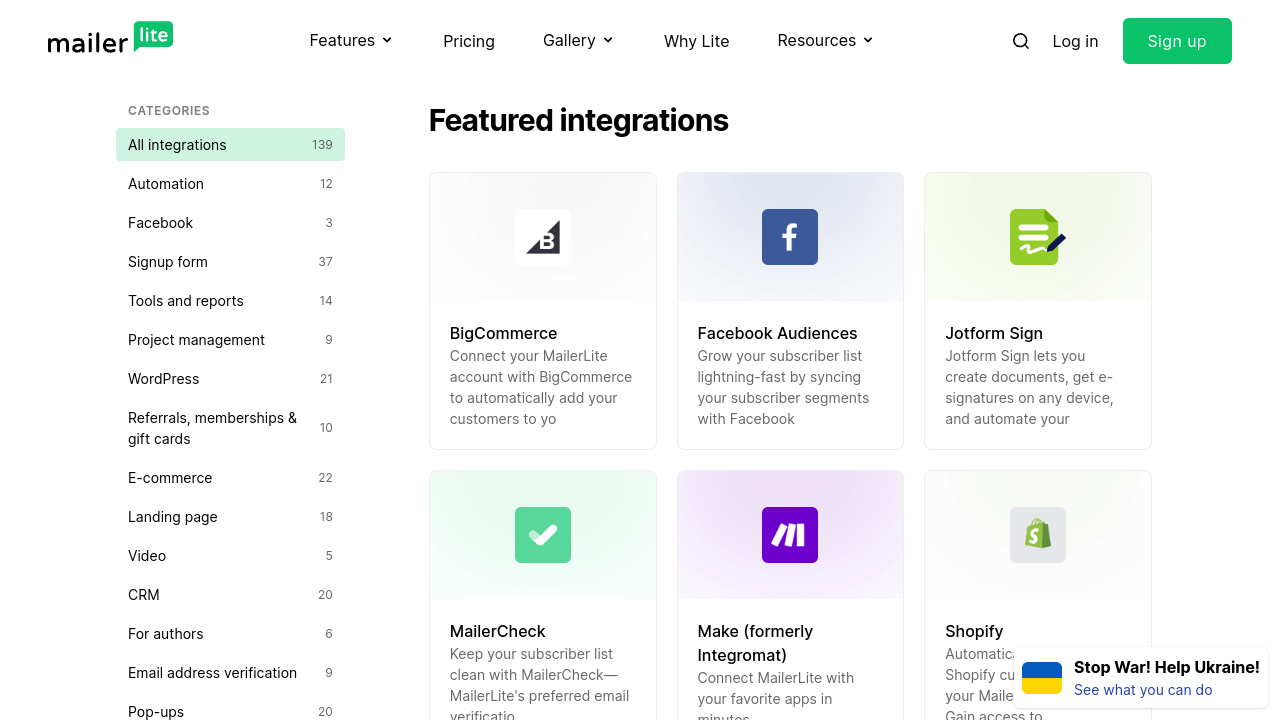Filter by the E-commerce category
This screenshot has height=720, width=1280.
point(170,478)
